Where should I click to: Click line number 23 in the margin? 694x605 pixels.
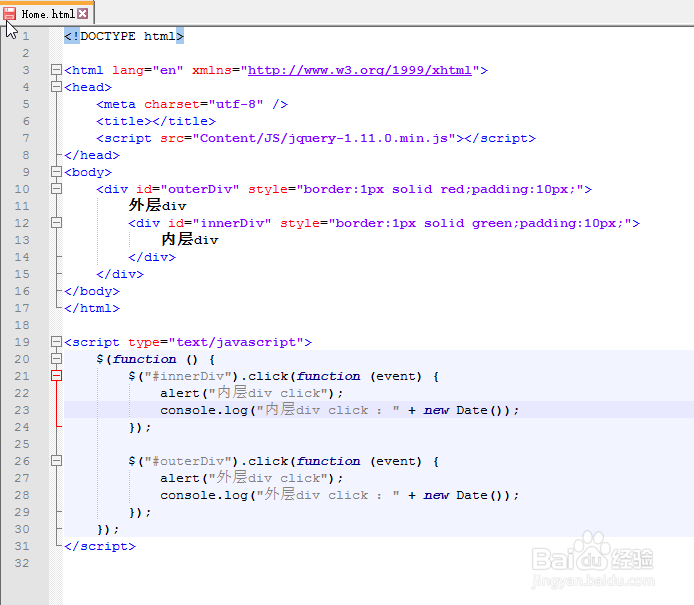pyautogui.click(x=22, y=410)
